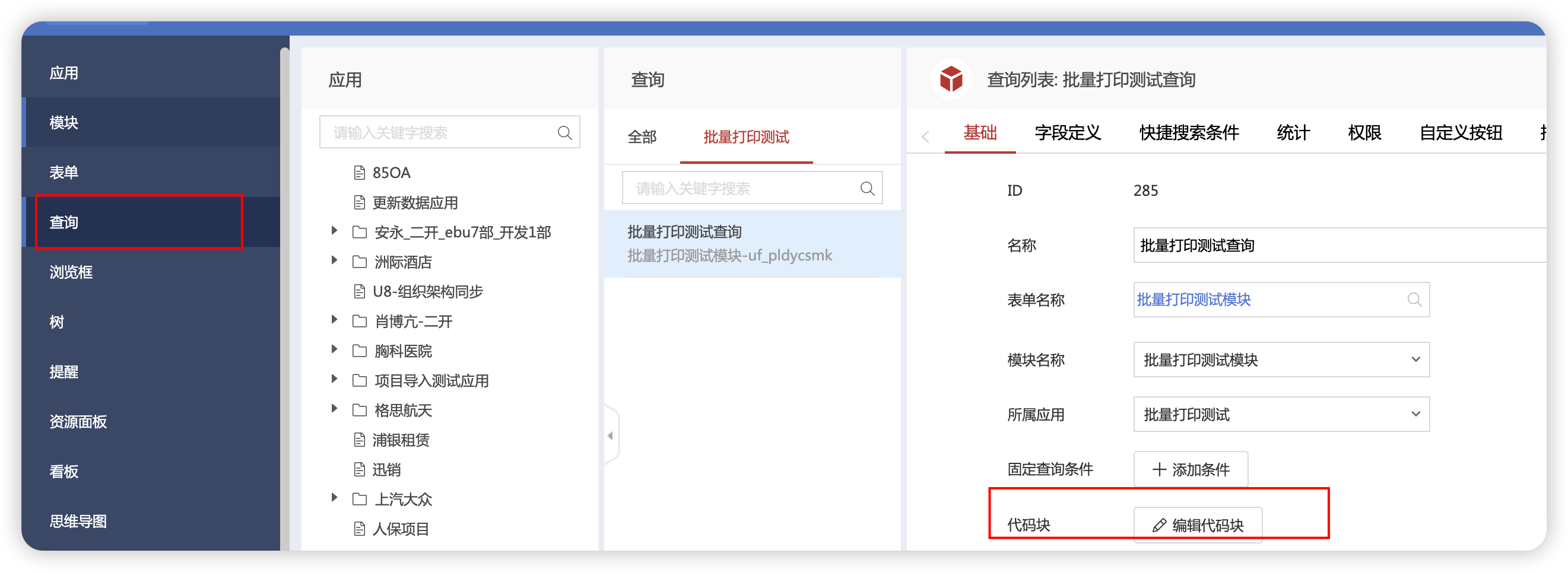Open the 统计 tab

coord(1293,133)
